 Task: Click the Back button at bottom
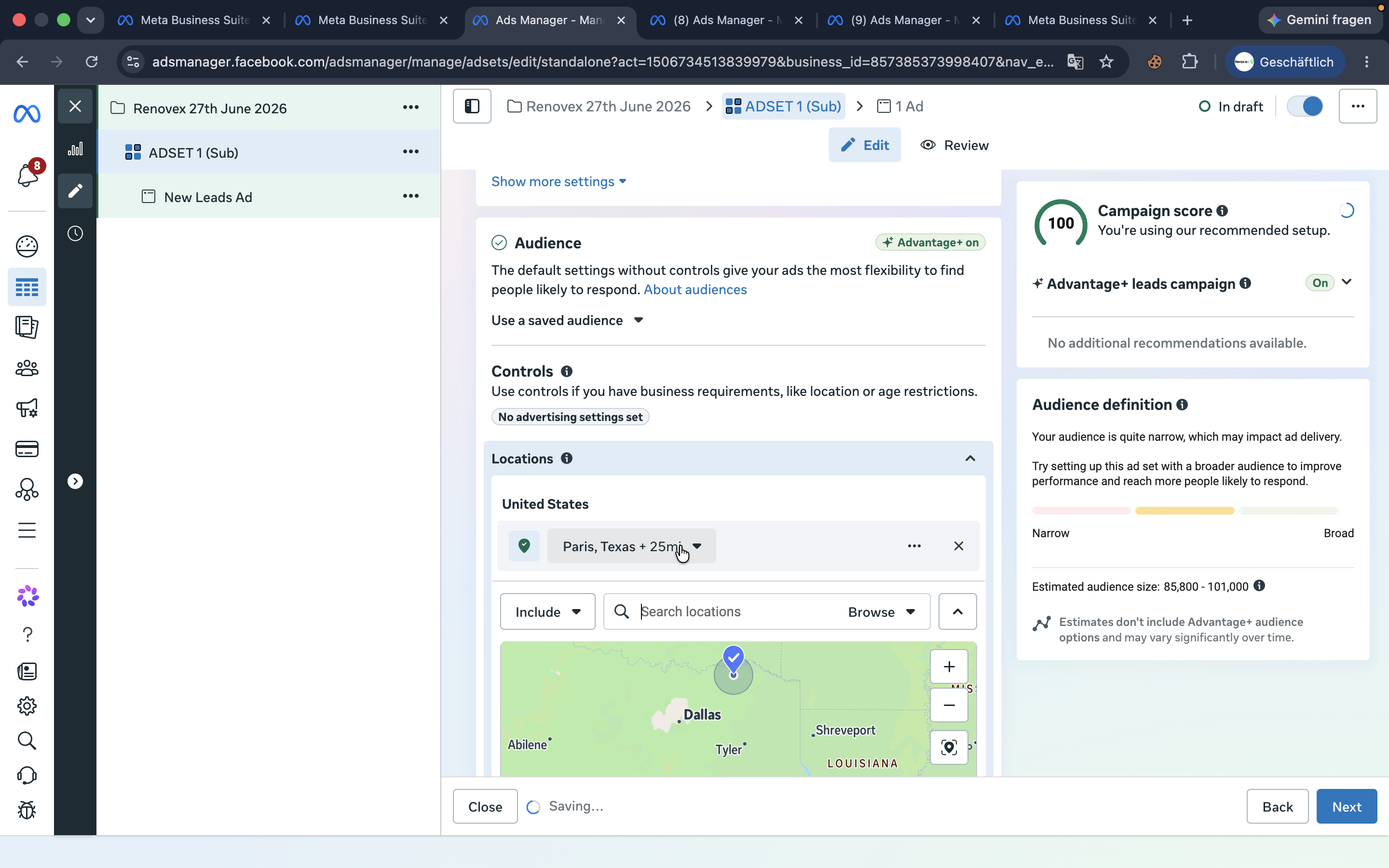click(x=1277, y=807)
